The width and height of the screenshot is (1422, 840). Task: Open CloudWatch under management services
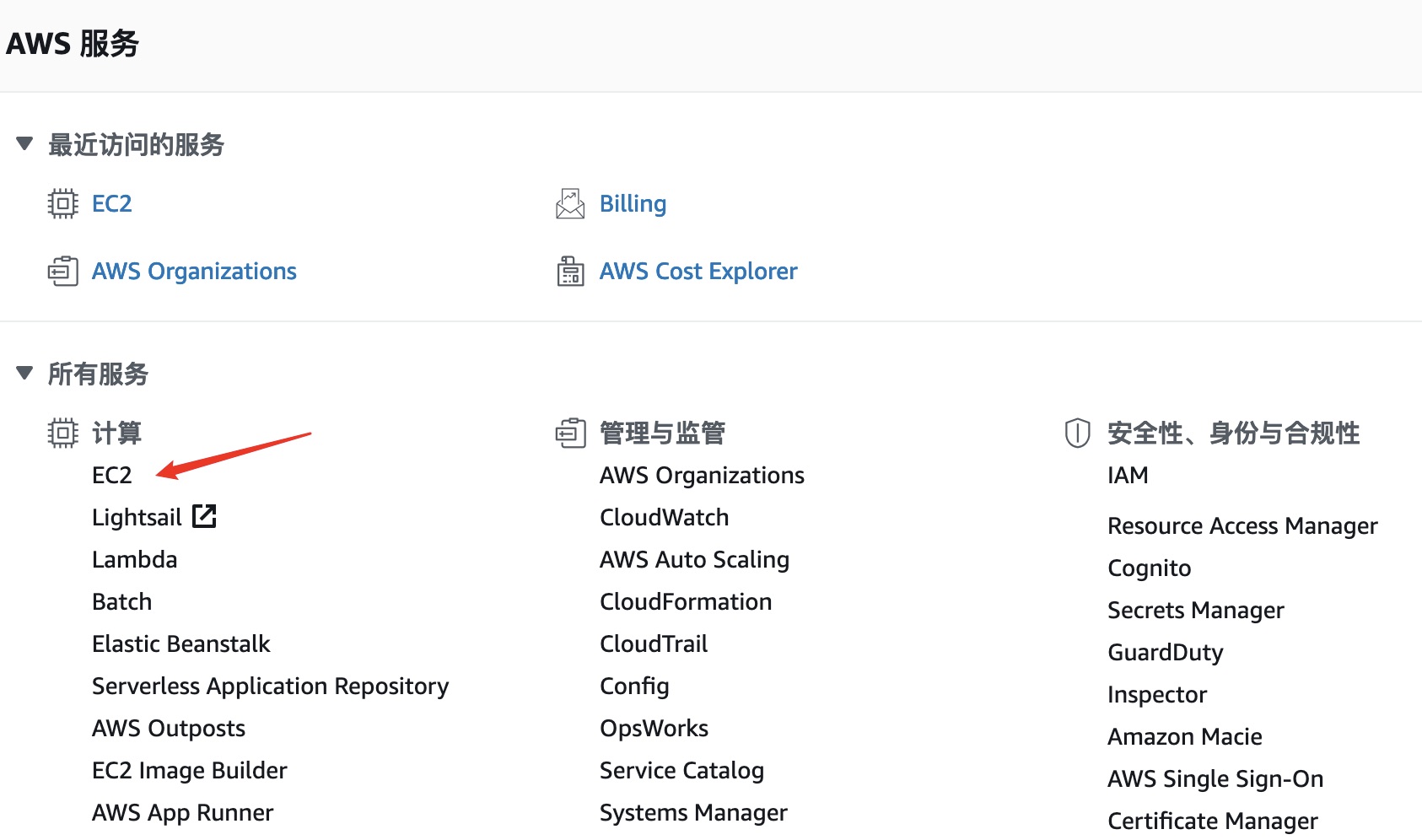coord(664,517)
